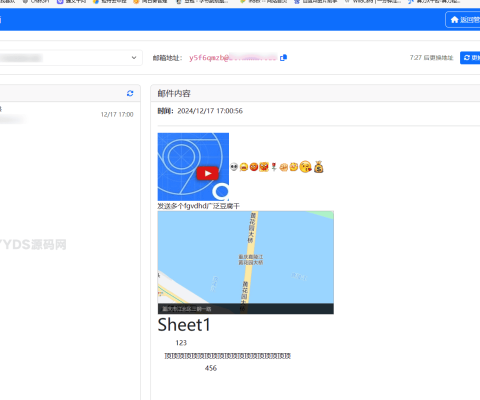The height and width of the screenshot is (400, 480).
Task: Click the skull emoji in the email
Action: coord(234,167)
